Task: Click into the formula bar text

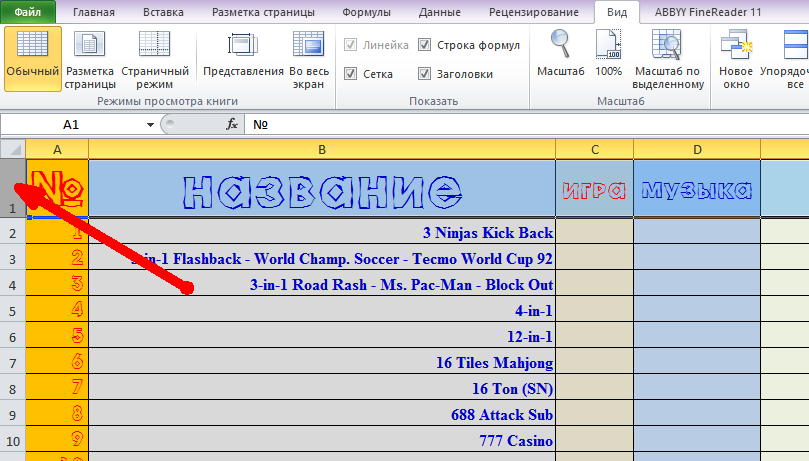Action: click(526, 124)
